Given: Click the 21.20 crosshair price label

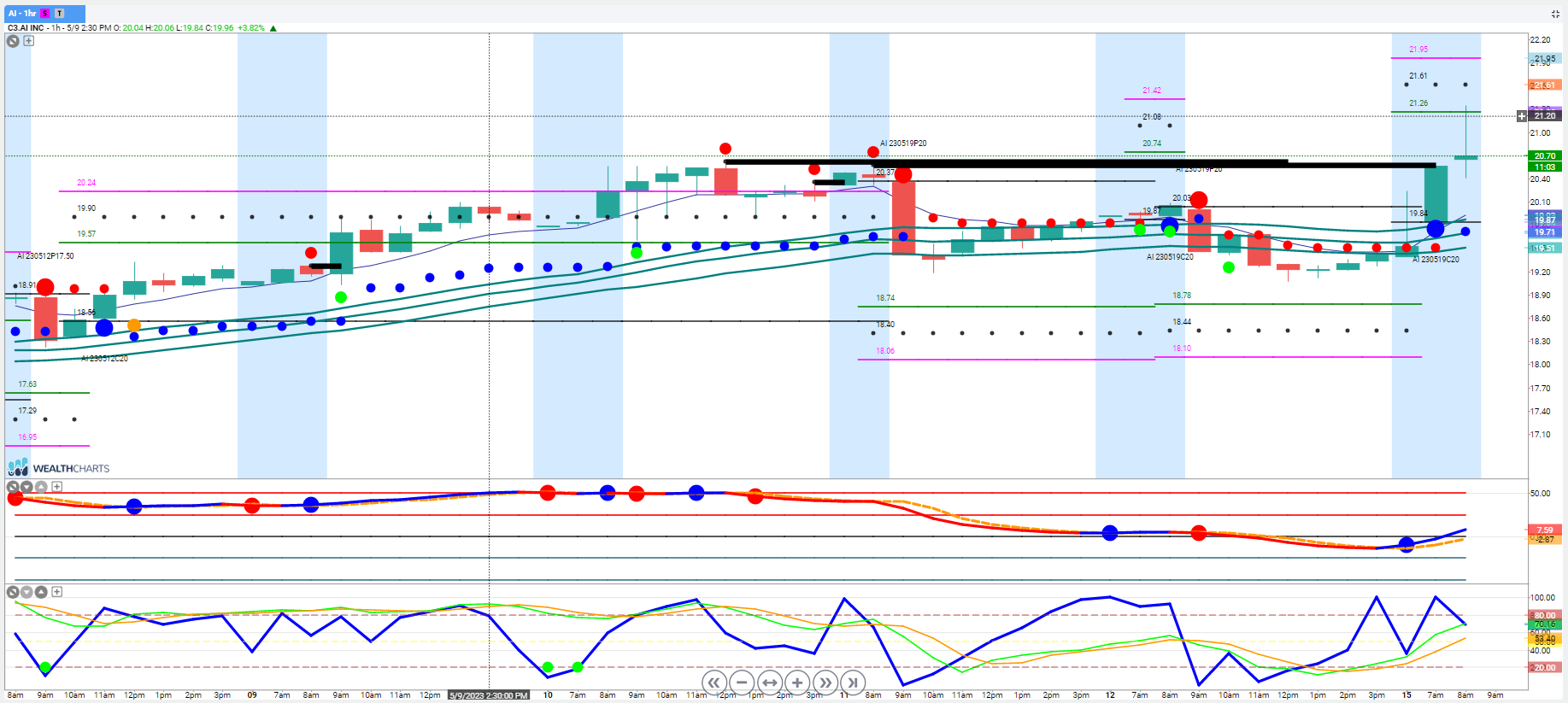Looking at the screenshot, I should click(x=1545, y=116).
